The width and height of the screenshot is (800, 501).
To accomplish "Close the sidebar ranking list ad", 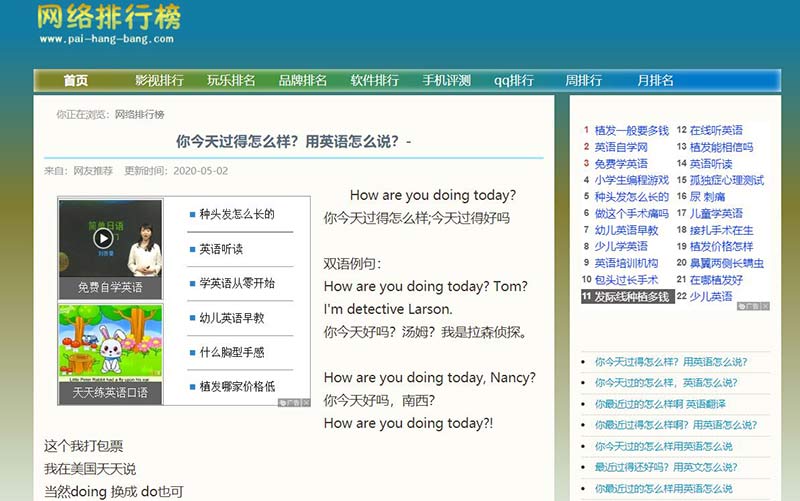I will pyautogui.click(x=766, y=307).
